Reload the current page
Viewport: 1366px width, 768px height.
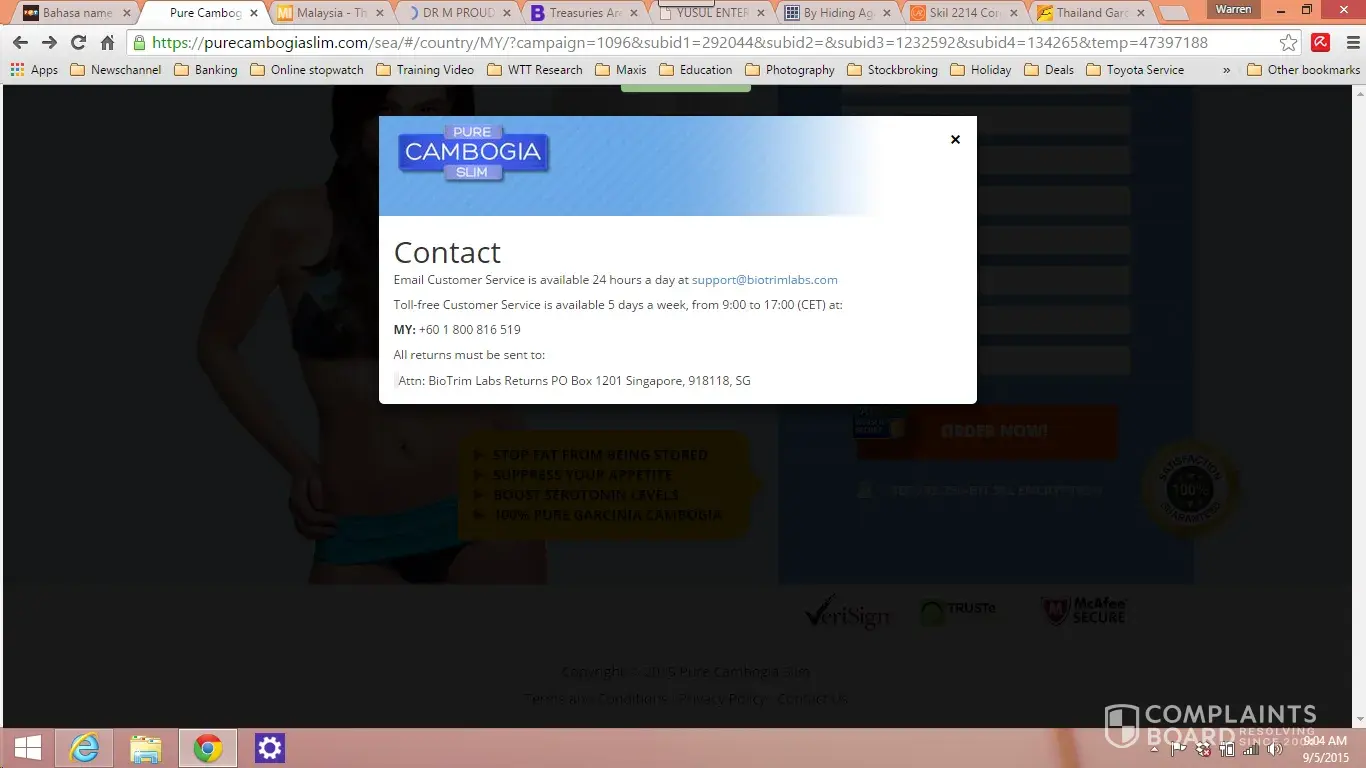click(x=78, y=43)
